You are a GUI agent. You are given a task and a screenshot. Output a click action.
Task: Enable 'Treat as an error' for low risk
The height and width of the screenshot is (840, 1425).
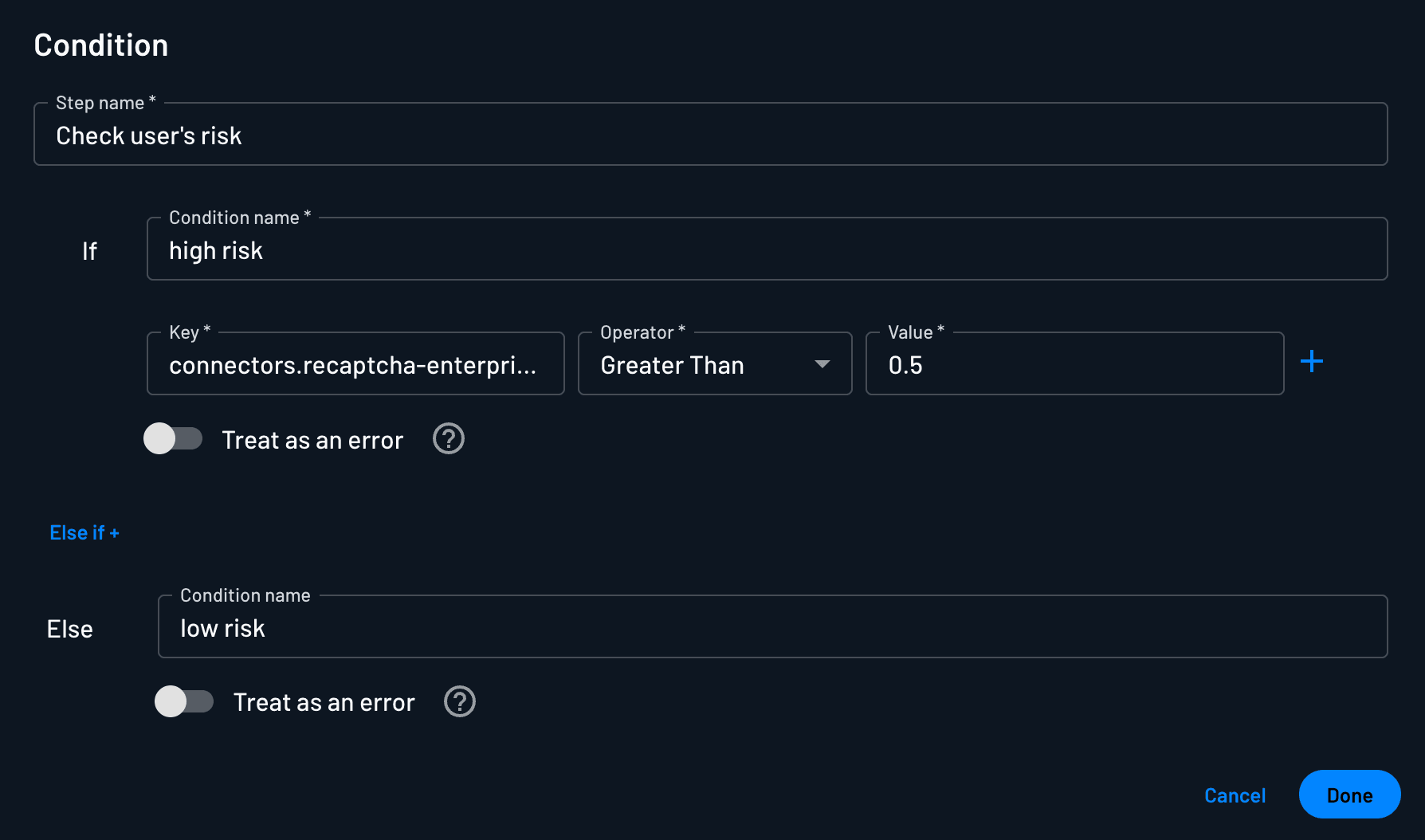184,702
